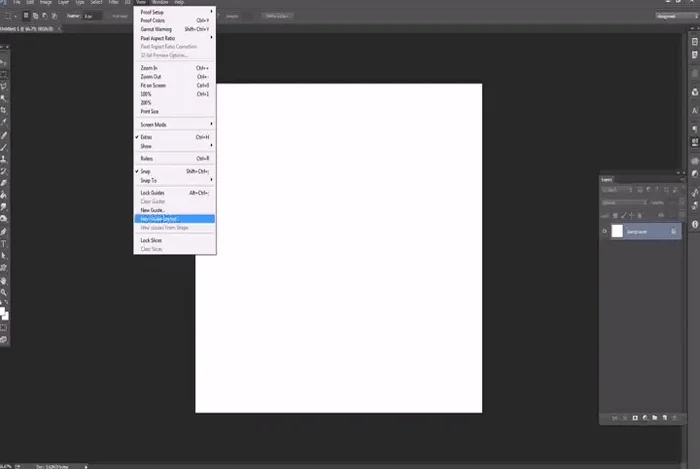Click the Feather input field
The width and height of the screenshot is (700, 469).
(x=93, y=16)
